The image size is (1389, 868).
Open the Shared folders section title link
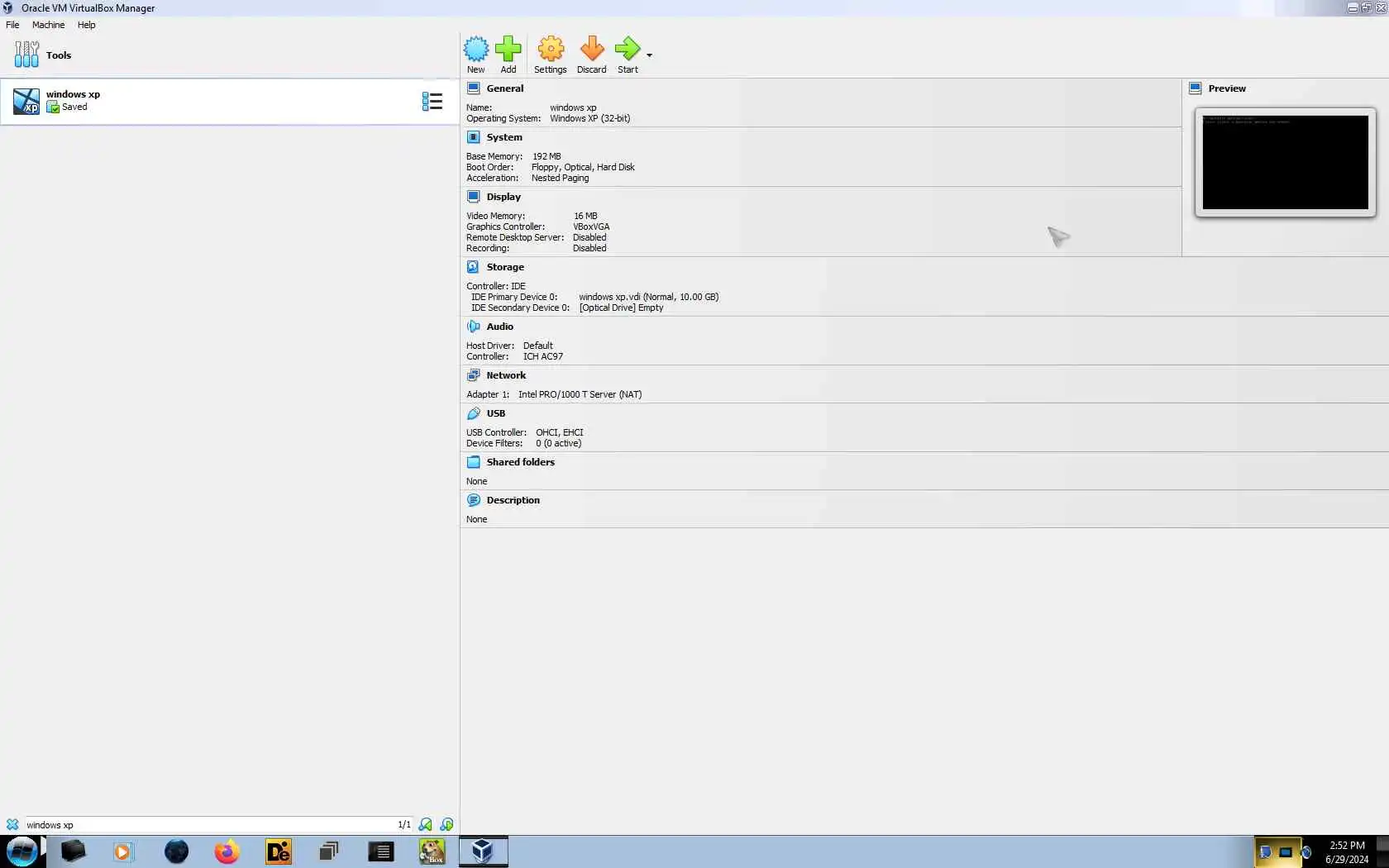(x=521, y=462)
